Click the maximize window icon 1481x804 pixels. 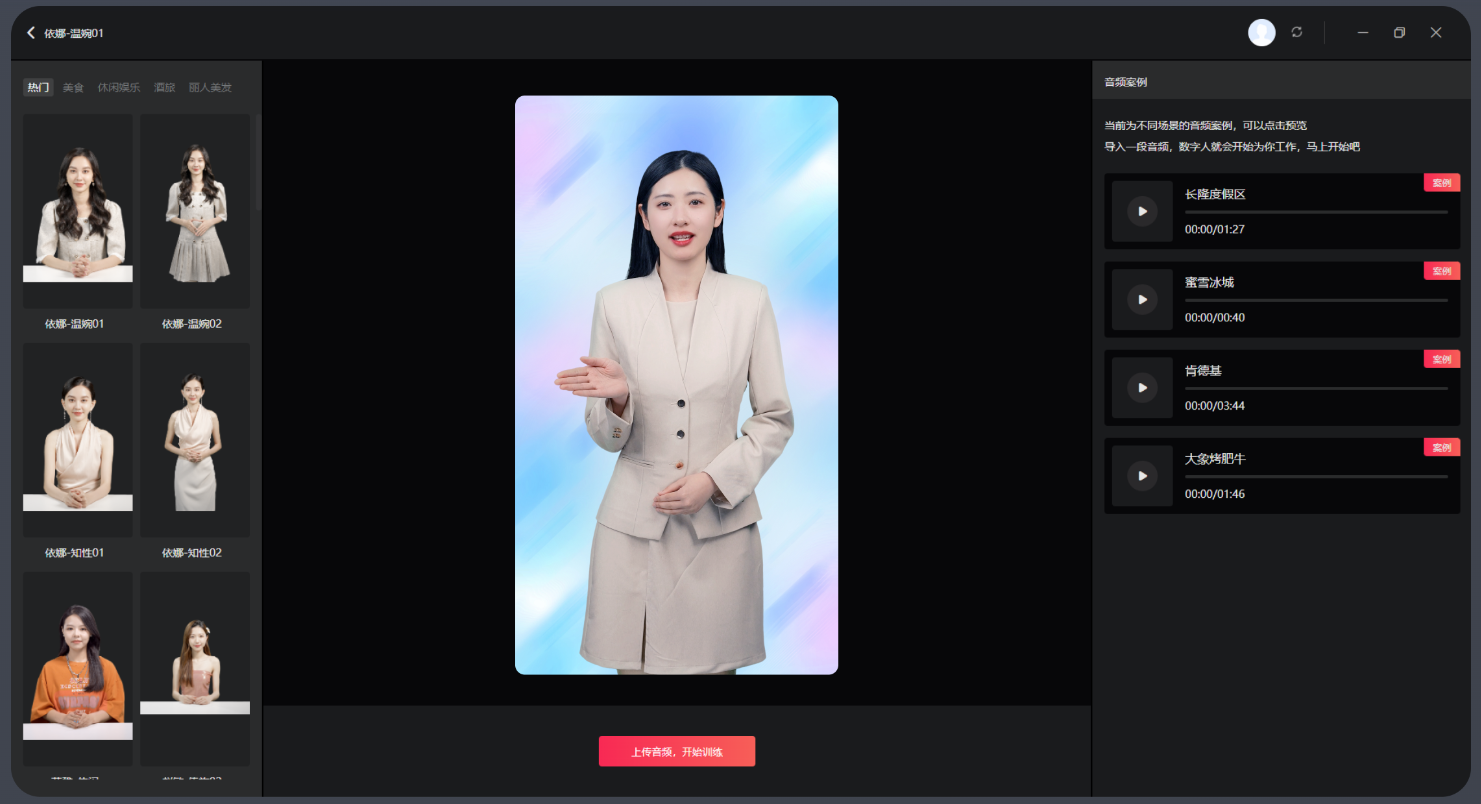1399,33
